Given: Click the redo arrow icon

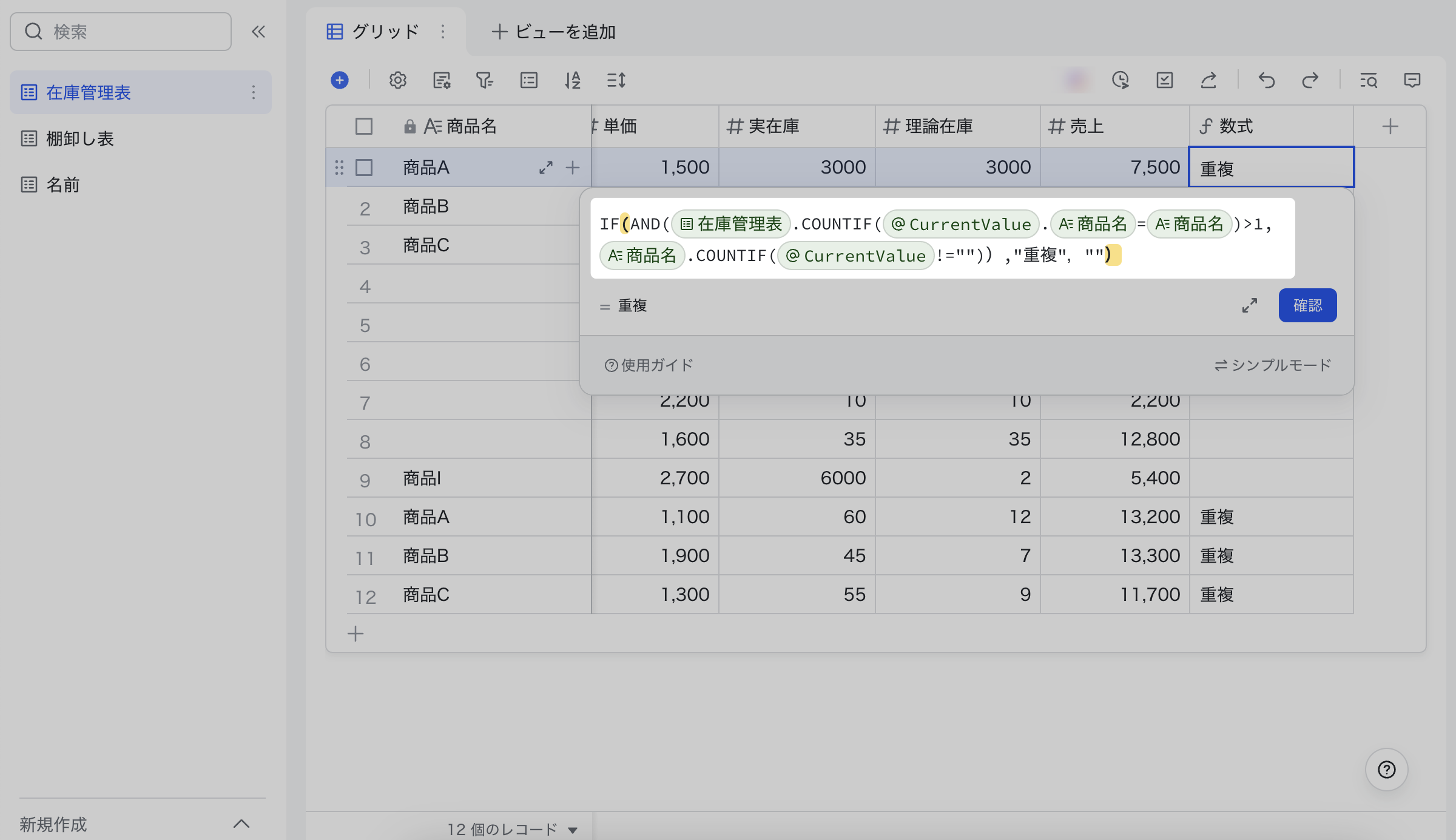Looking at the screenshot, I should (x=1310, y=80).
